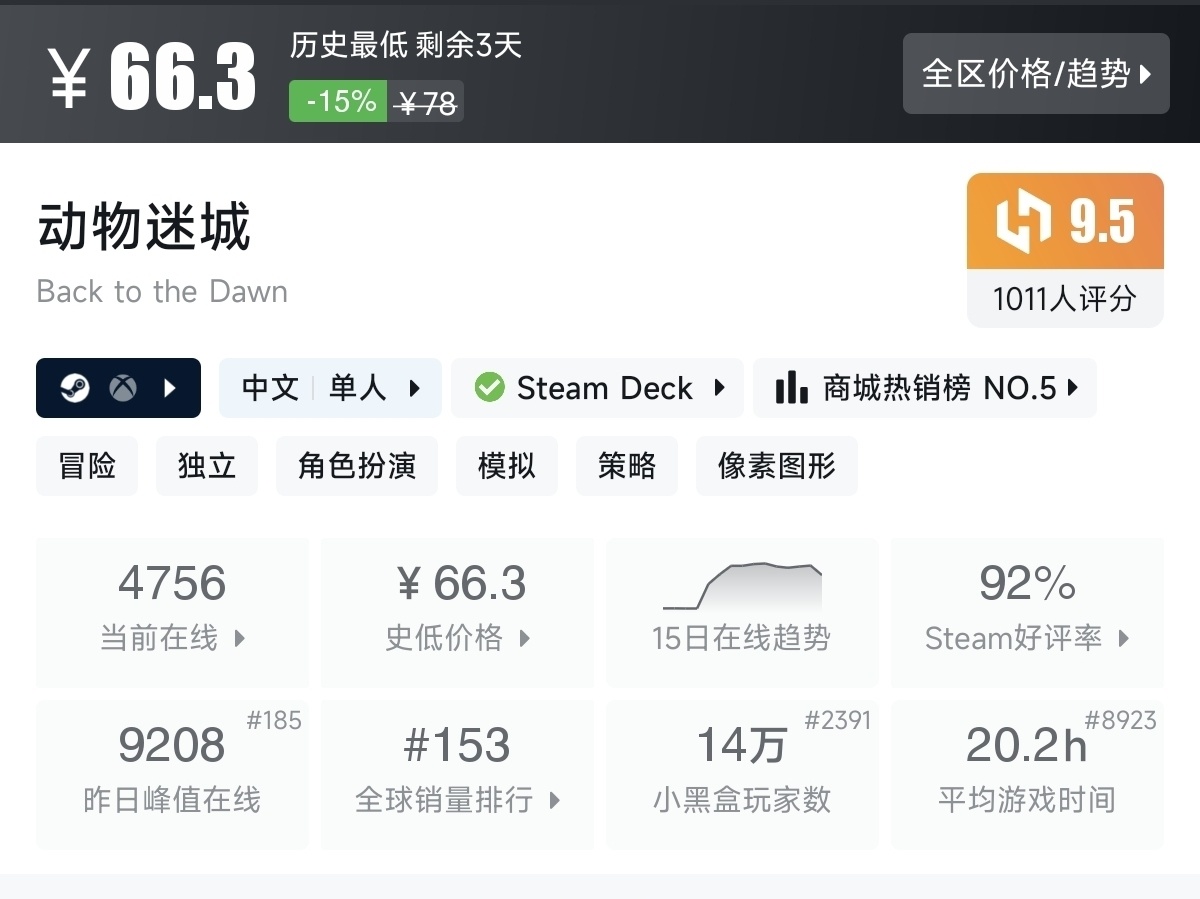
Task: Open the 当前在线 4756 stat
Action: pos(172,612)
